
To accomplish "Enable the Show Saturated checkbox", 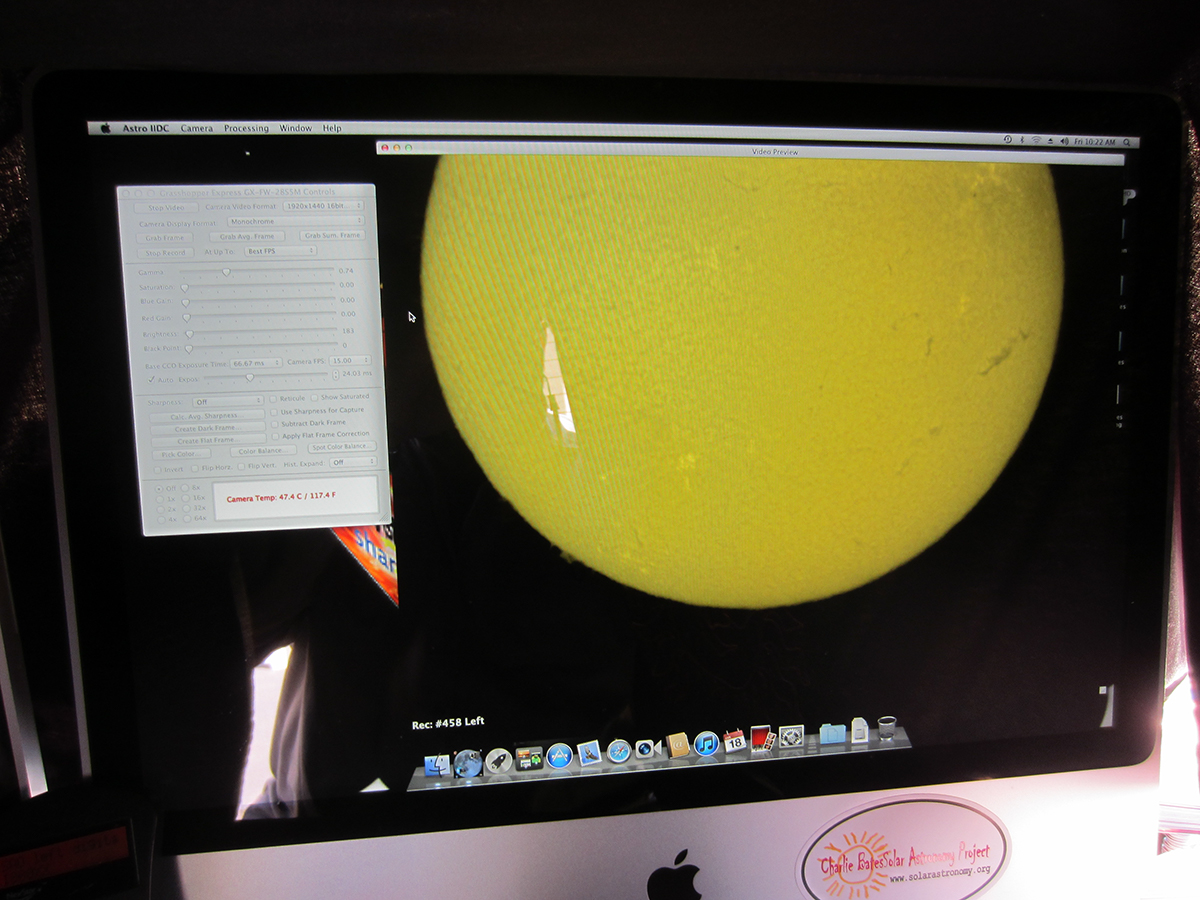I will (x=313, y=397).
